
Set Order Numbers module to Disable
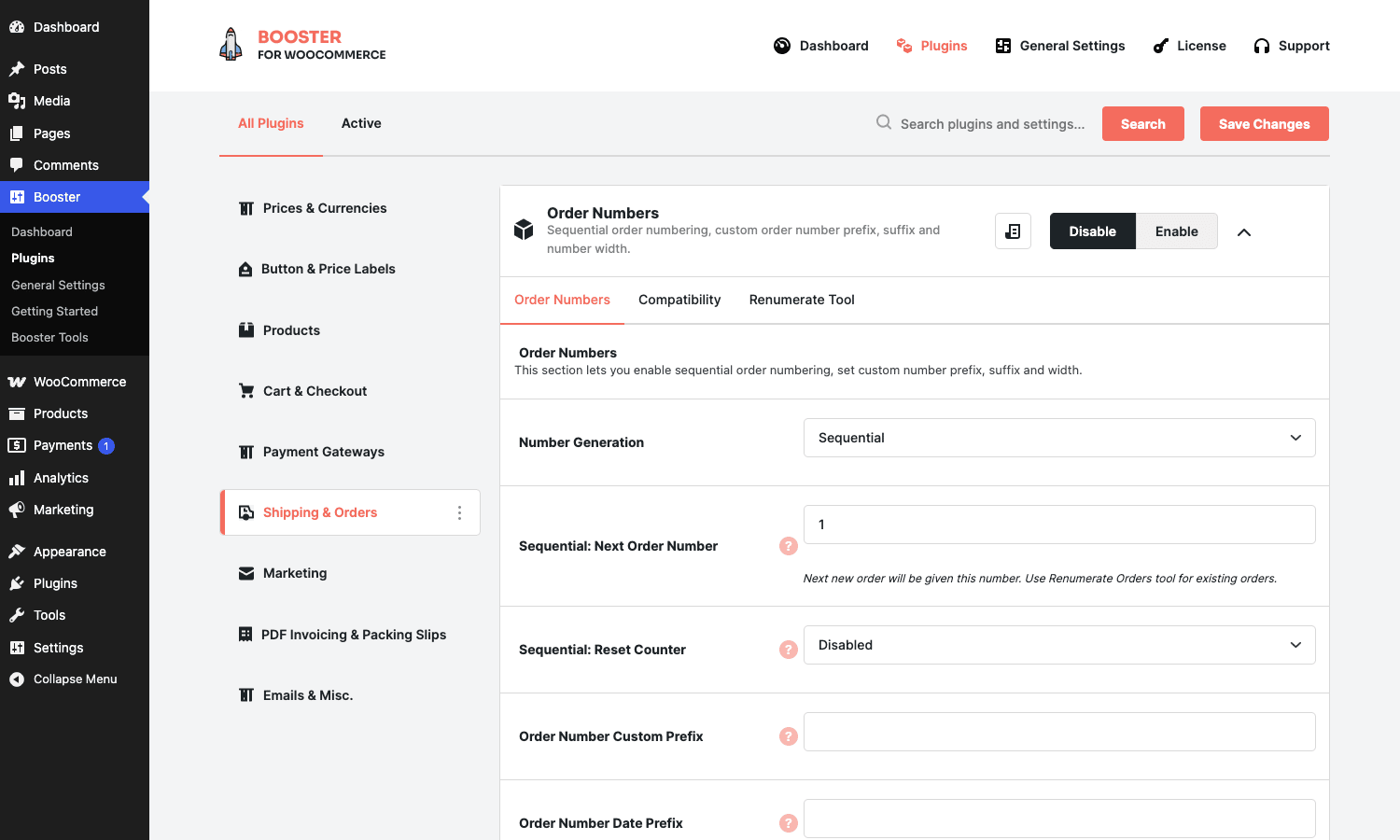[x=1092, y=231]
